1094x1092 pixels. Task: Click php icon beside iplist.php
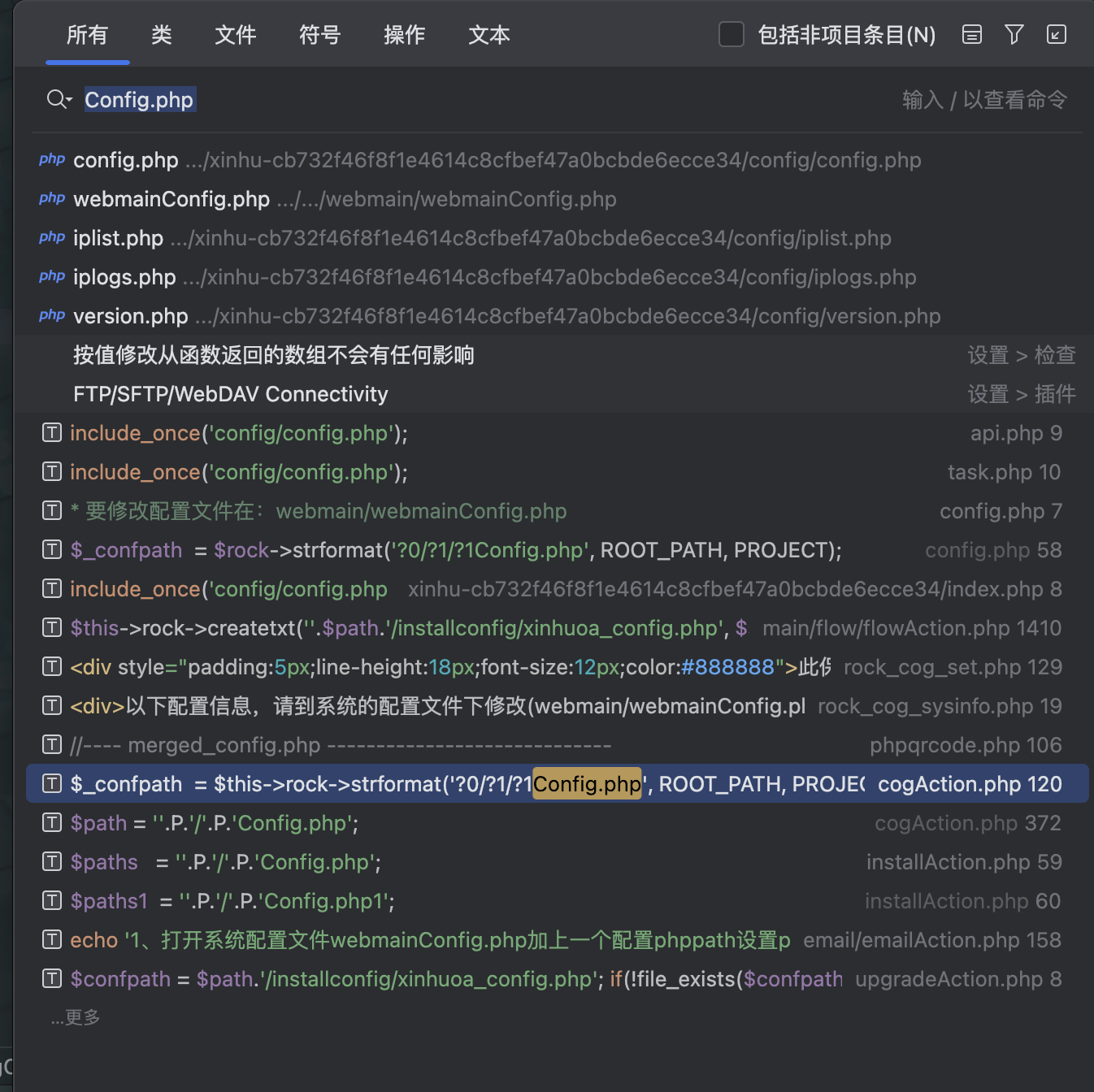[52, 237]
